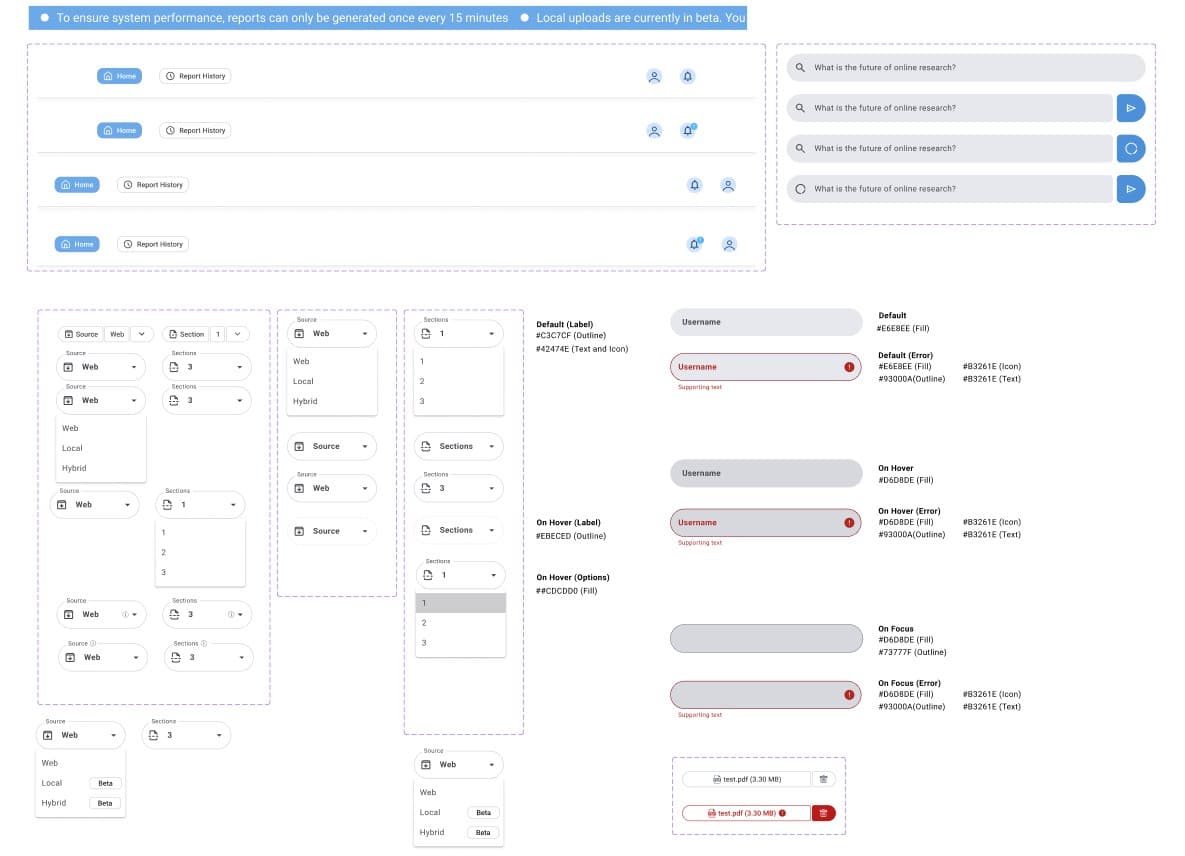This screenshot has height=856, width=1185.
Task: Click the empty grey field with dark outline
Action: point(766,638)
